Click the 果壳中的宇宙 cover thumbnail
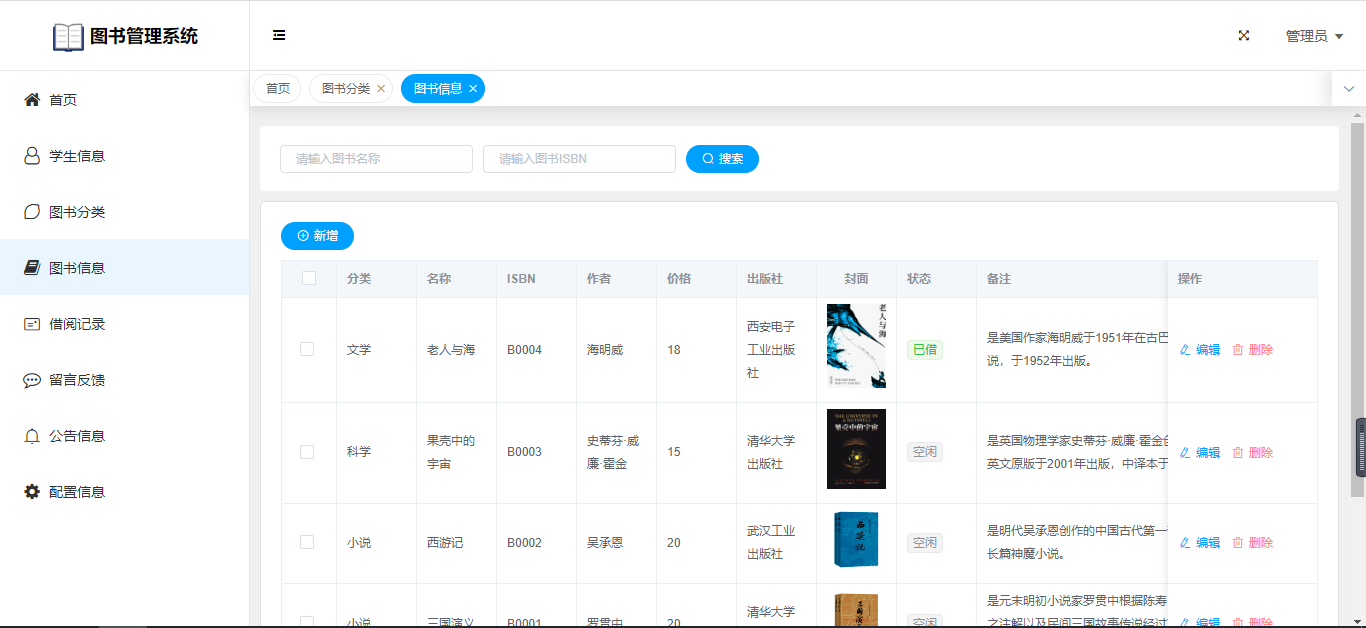Screen dimensions: 1366x628 coord(856,449)
